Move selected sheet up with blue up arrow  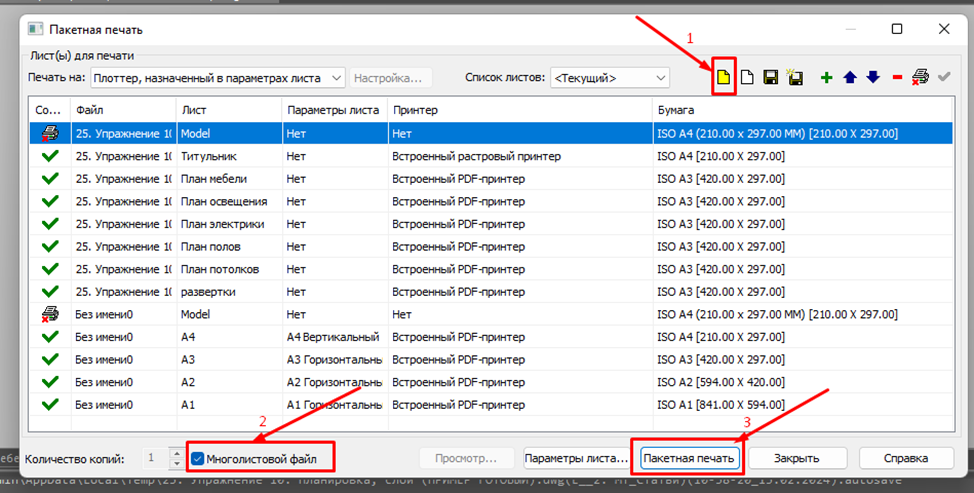tap(850, 78)
